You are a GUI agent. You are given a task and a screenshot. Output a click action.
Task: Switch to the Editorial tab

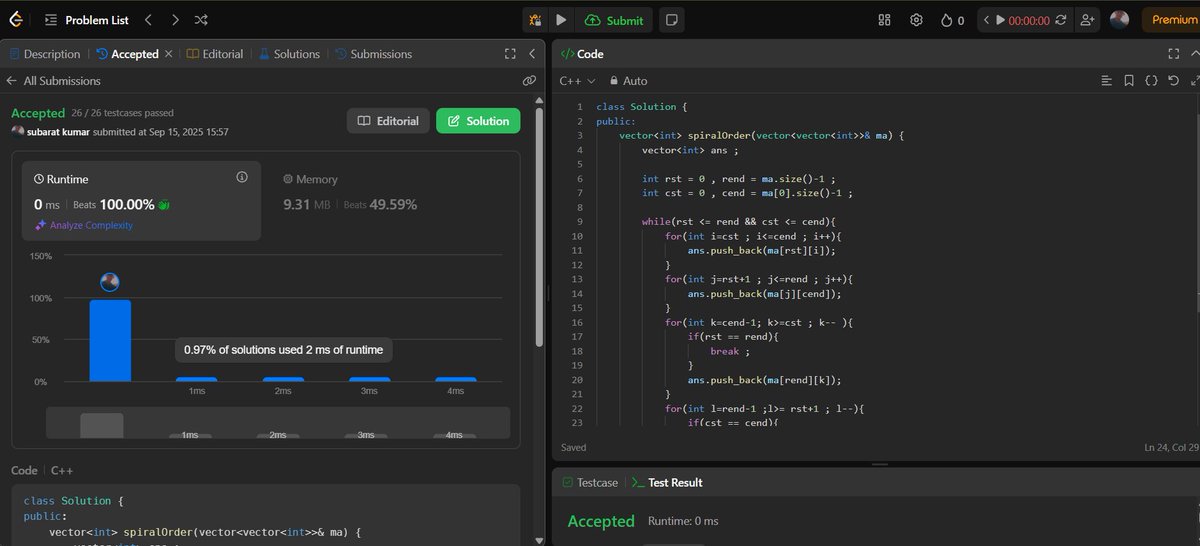pos(215,54)
